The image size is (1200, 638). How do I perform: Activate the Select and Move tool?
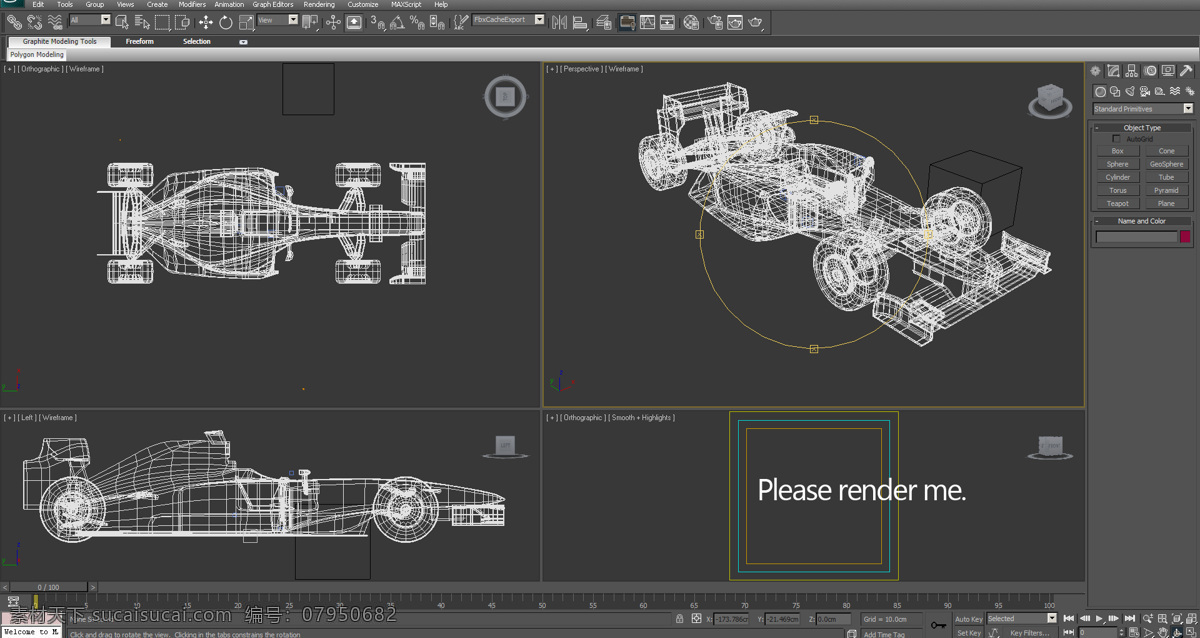pos(206,21)
